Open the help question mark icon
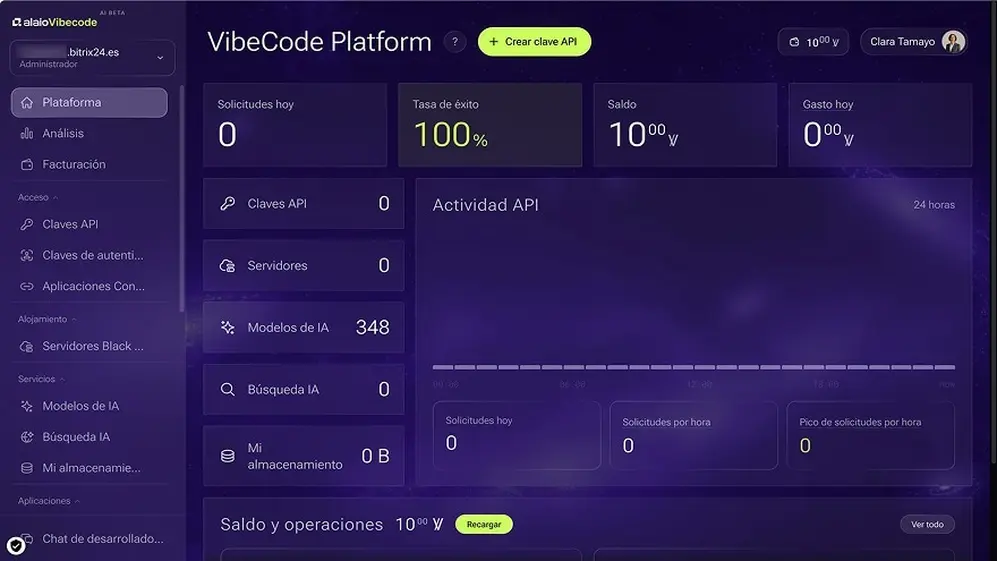The width and height of the screenshot is (997, 561). (x=455, y=42)
